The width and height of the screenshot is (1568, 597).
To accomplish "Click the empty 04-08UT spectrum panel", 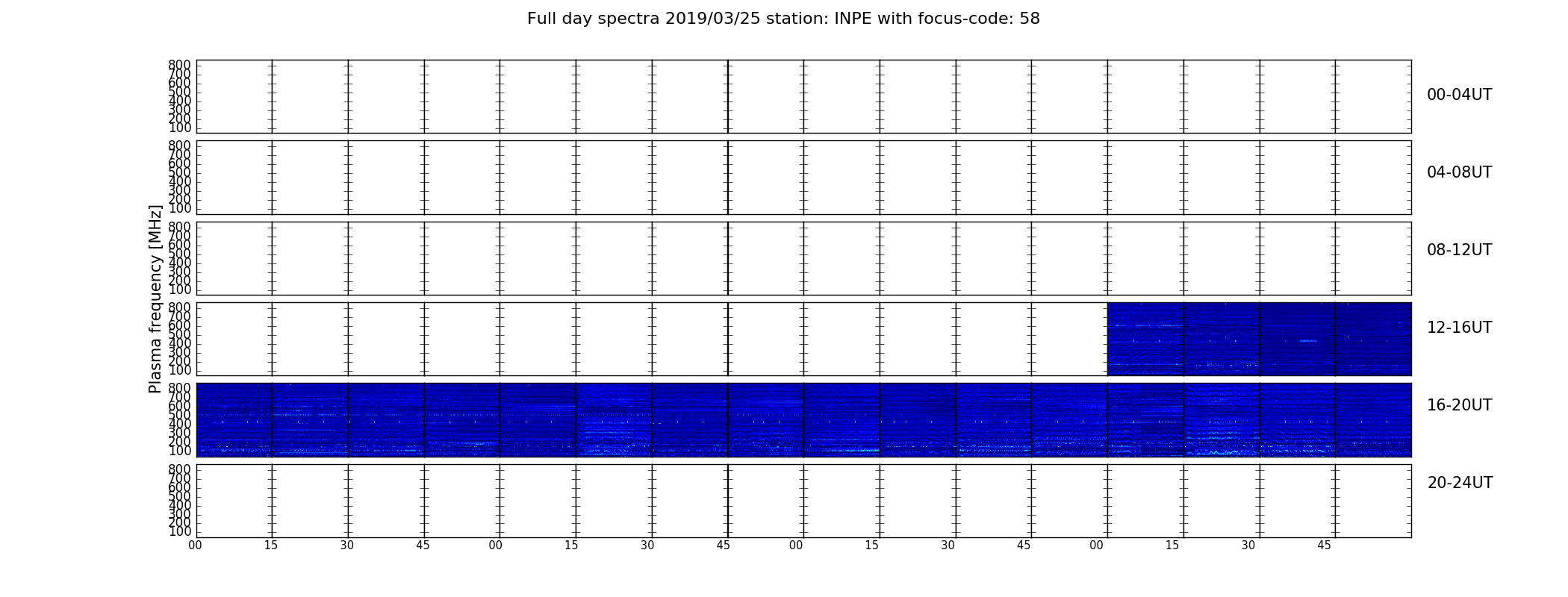I will click(x=803, y=178).
